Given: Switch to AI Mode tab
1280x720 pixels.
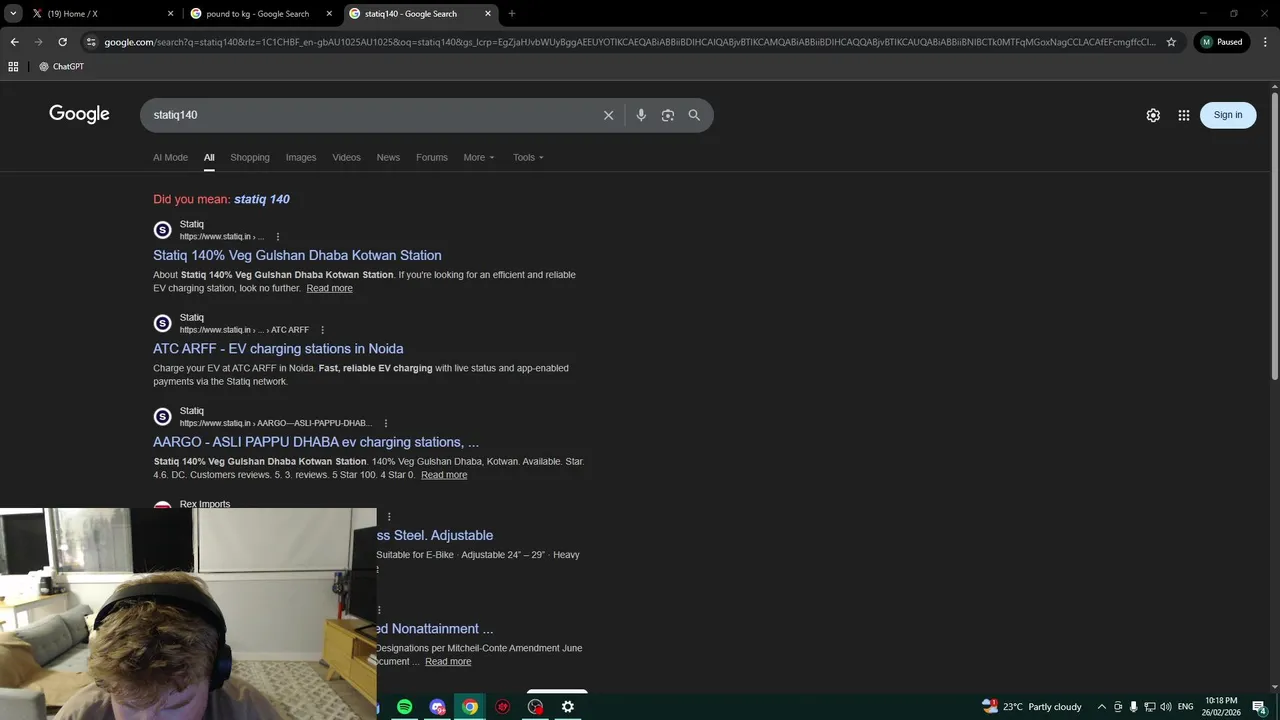Looking at the screenshot, I should (170, 157).
